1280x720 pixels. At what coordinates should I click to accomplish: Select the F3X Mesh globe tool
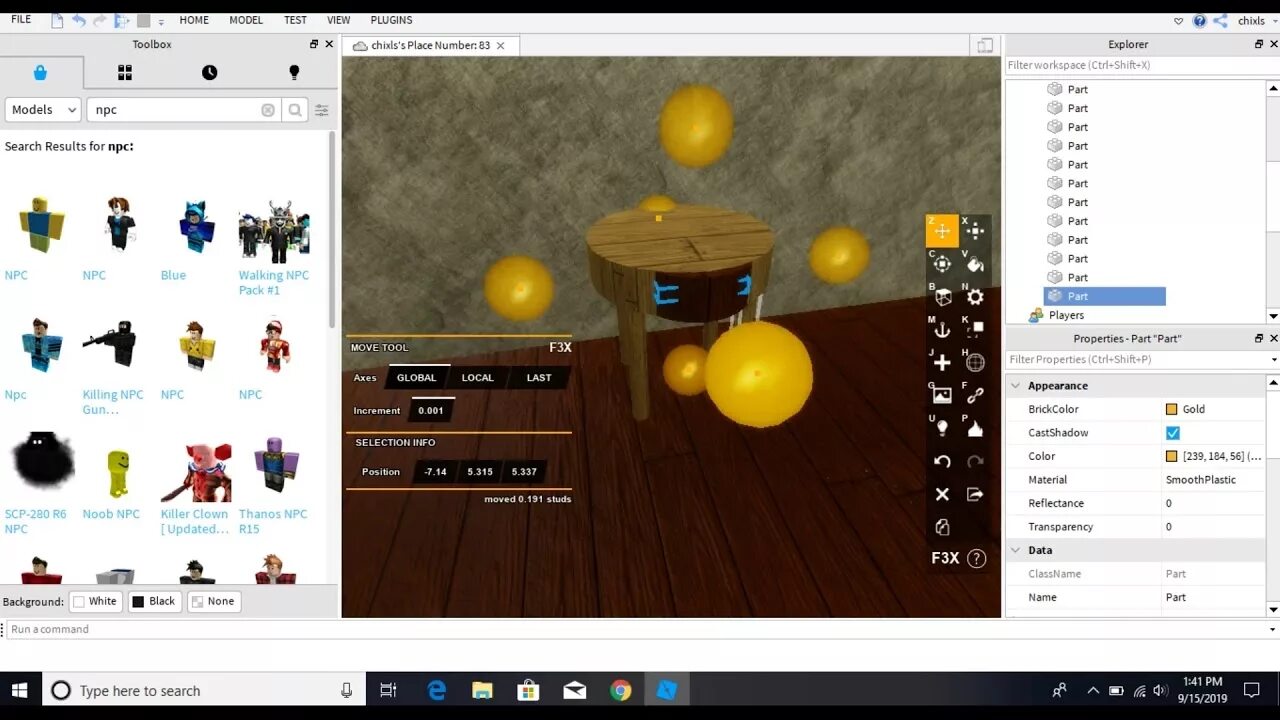(975, 363)
